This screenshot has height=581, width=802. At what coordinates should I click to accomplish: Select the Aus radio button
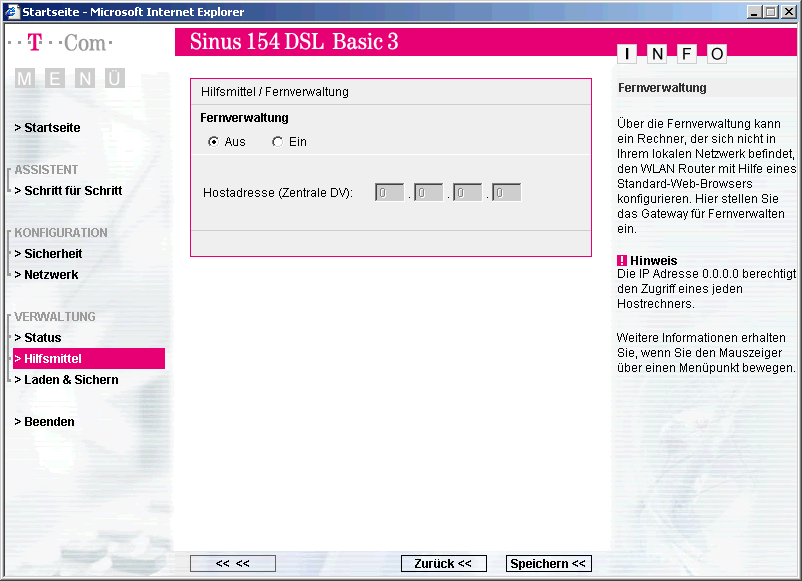[x=213, y=142]
